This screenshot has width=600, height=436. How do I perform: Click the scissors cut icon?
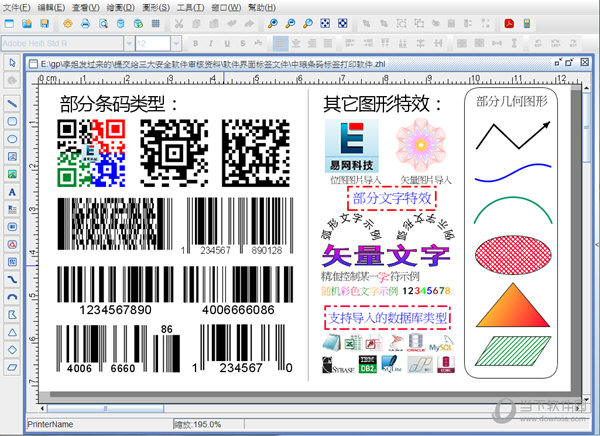(x=179, y=24)
